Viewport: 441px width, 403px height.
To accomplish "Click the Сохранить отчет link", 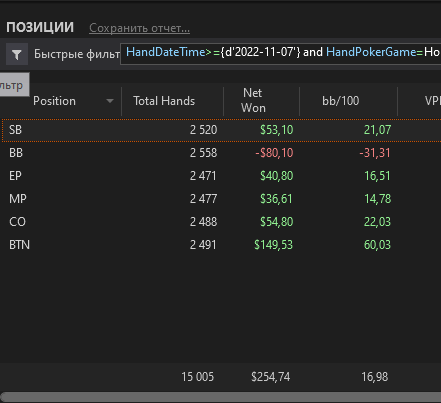I will coord(139,28).
